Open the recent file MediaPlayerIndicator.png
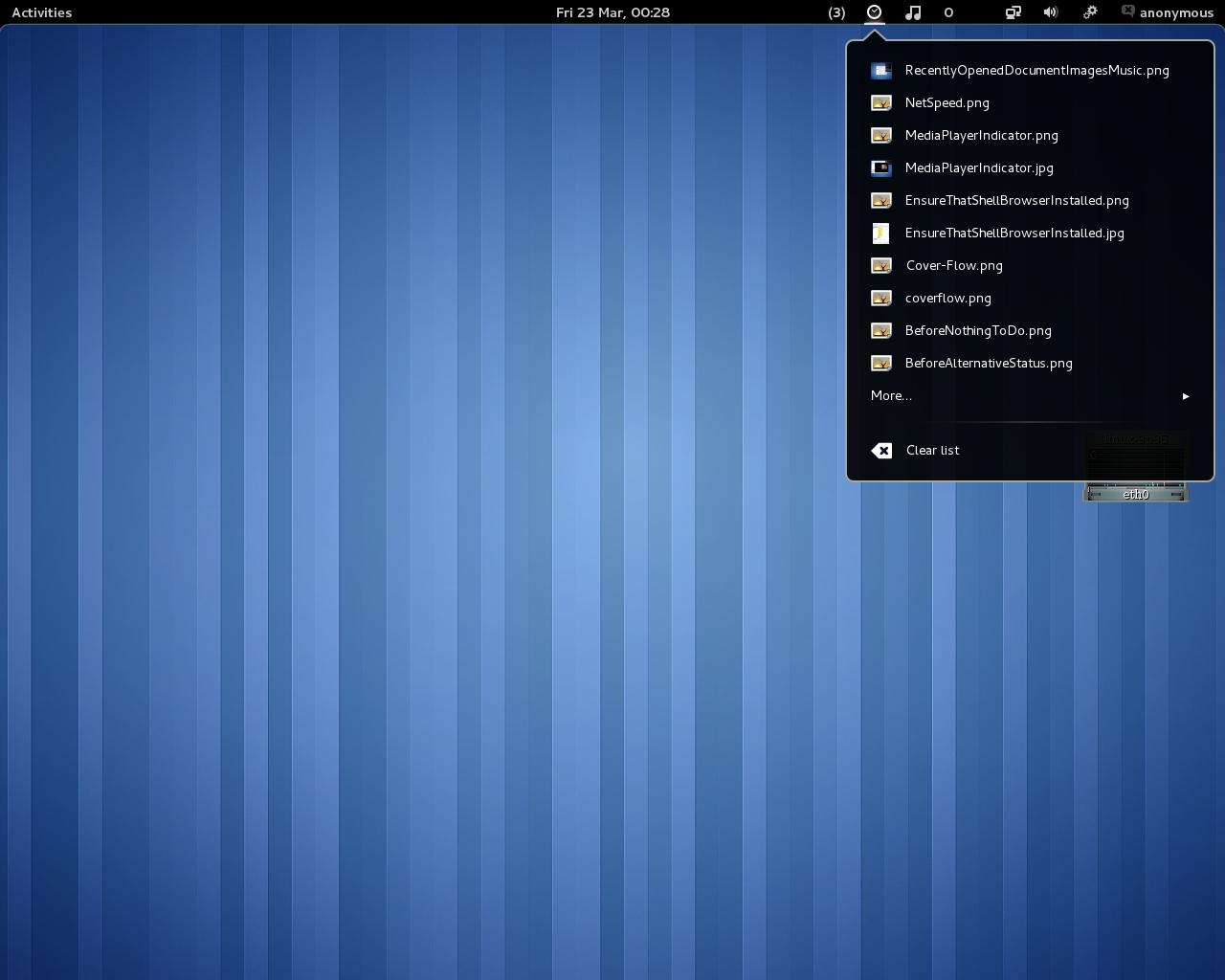The image size is (1225, 980). [1030, 136]
